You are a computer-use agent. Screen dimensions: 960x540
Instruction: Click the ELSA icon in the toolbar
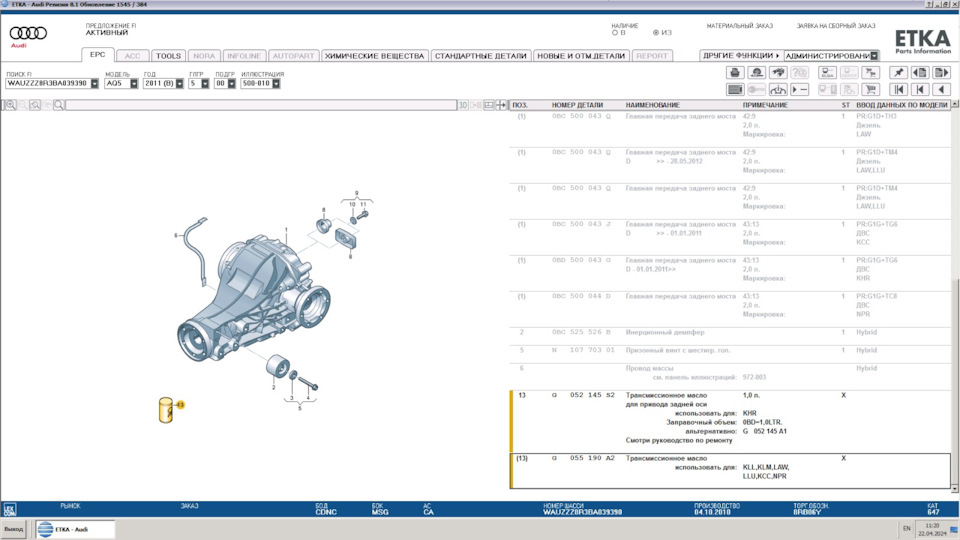(827, 72)
